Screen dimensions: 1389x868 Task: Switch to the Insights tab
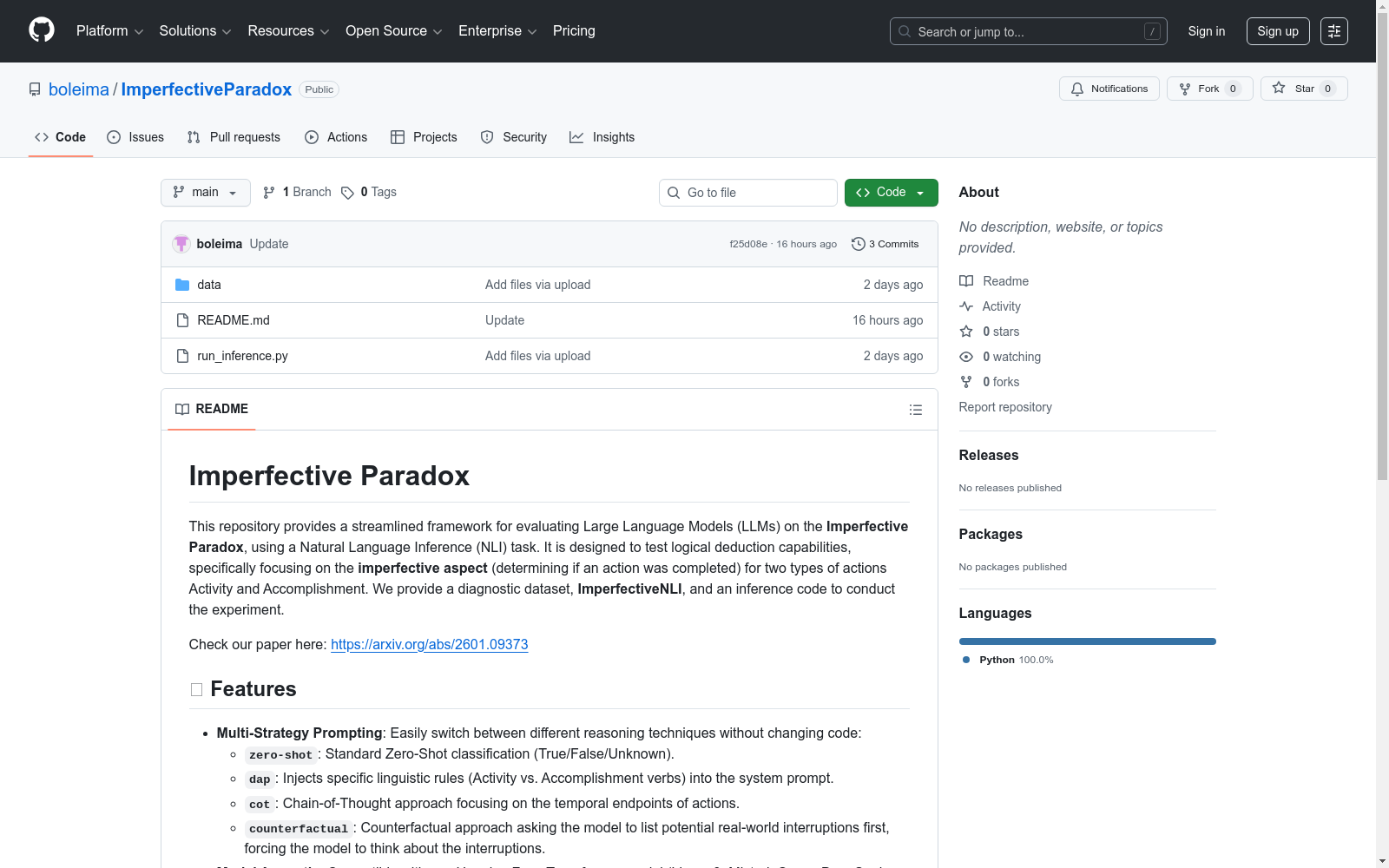602,137
